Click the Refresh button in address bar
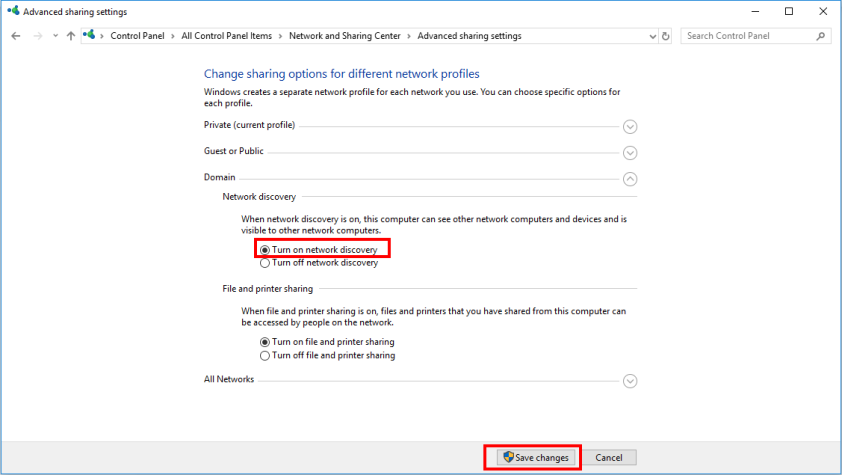Viewport: 842px width, 475px height. [666, 36]
